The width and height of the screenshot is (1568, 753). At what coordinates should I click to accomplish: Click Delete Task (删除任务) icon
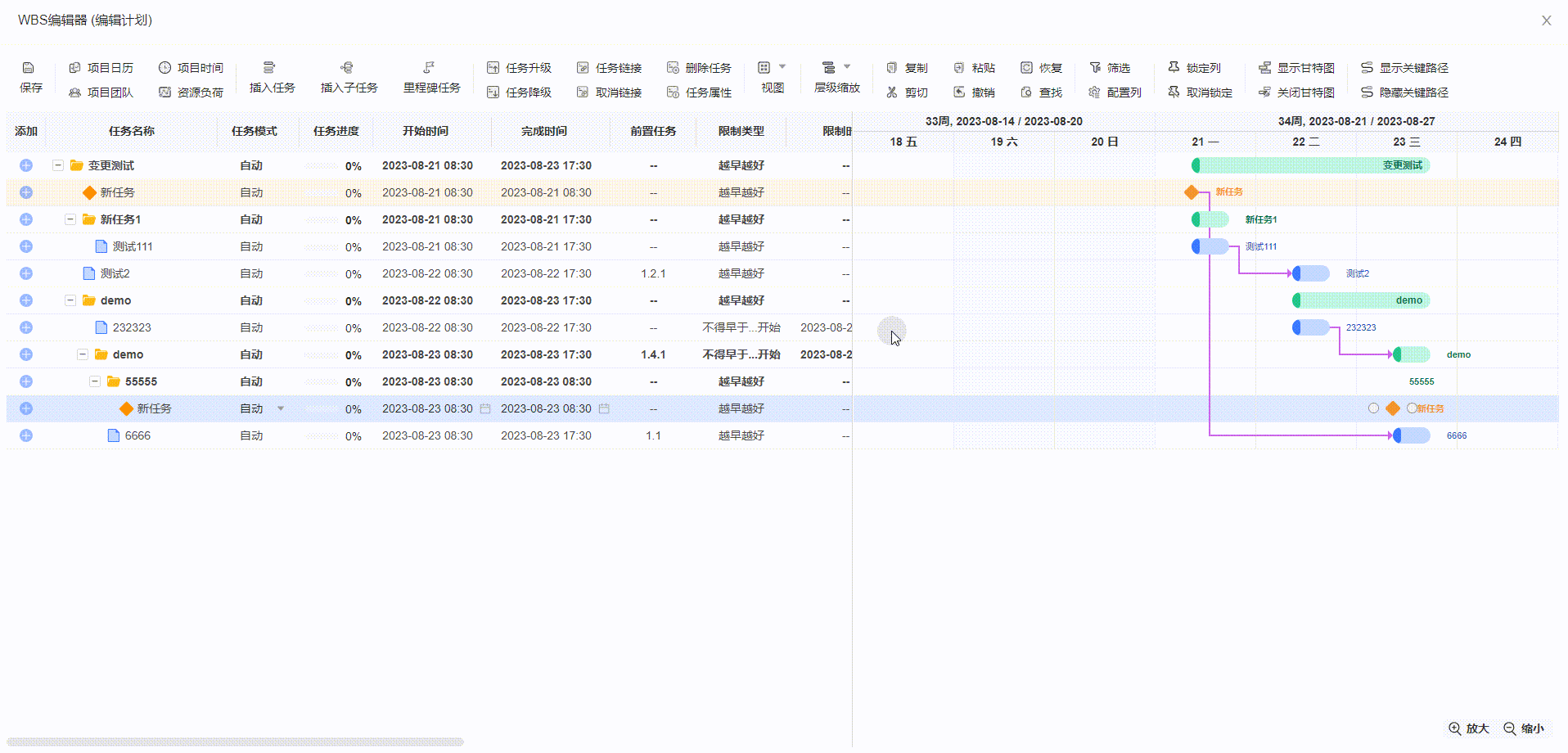coord(674,68)
